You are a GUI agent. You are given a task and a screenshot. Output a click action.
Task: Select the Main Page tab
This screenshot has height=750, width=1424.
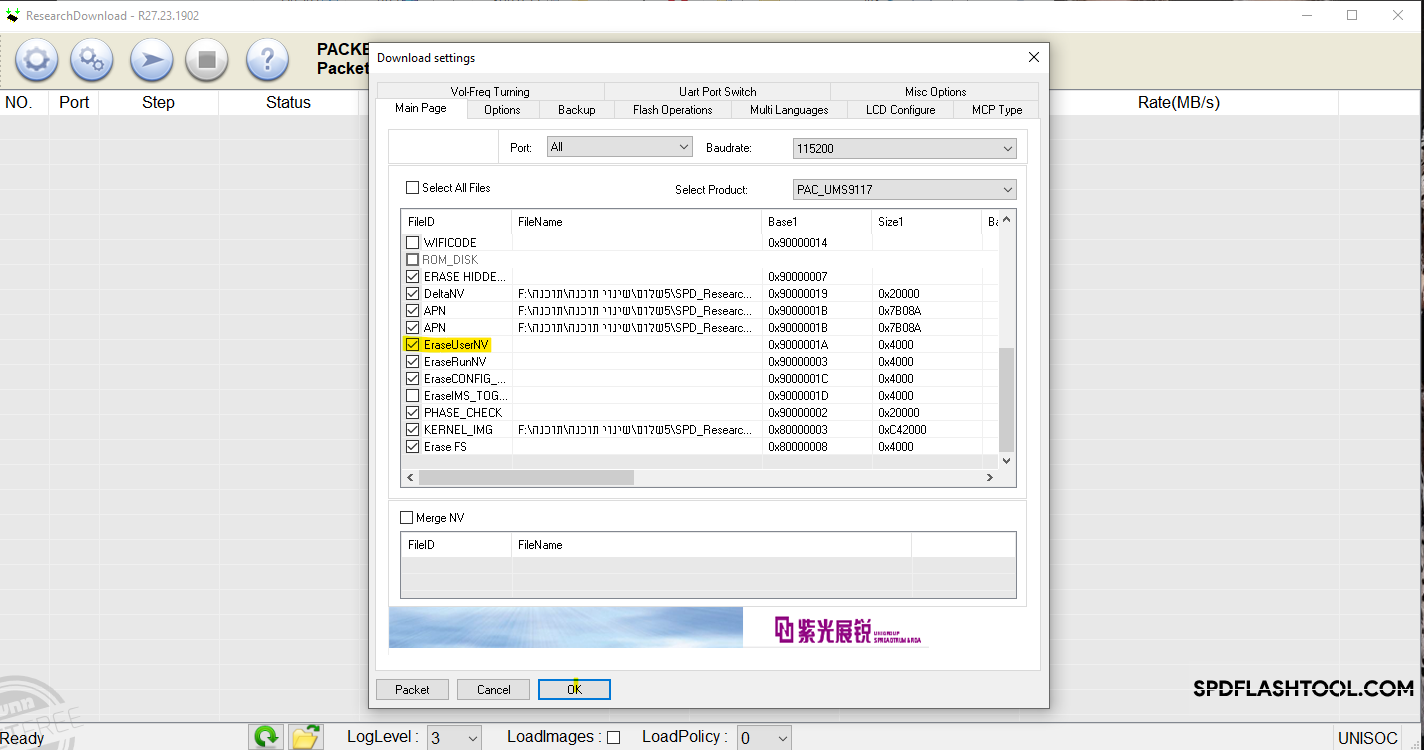421,108
